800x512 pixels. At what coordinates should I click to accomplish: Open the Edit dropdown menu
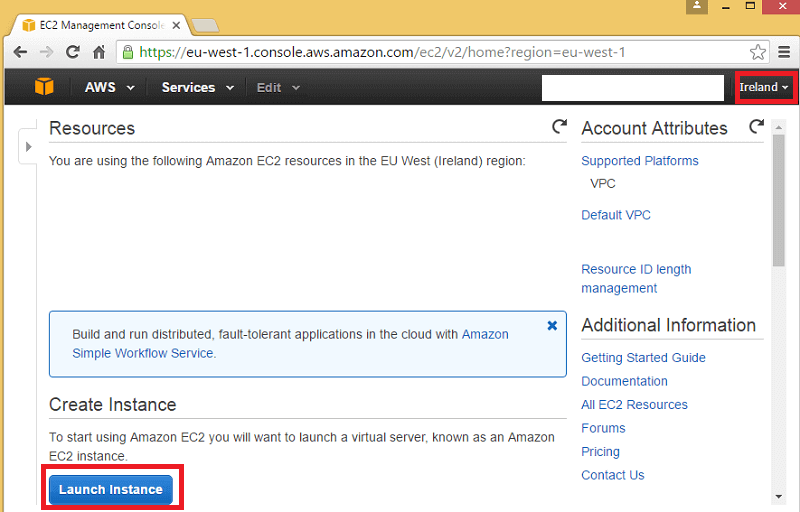click(x=278, y=88)
